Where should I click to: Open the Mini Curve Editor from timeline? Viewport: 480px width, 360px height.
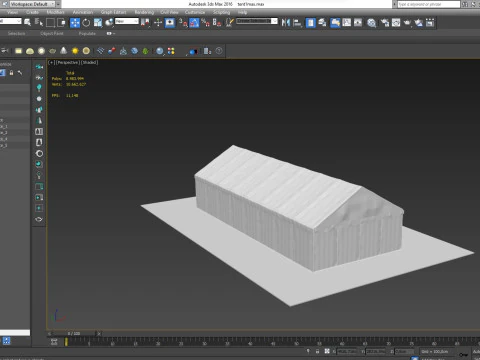tap(54, 342)
